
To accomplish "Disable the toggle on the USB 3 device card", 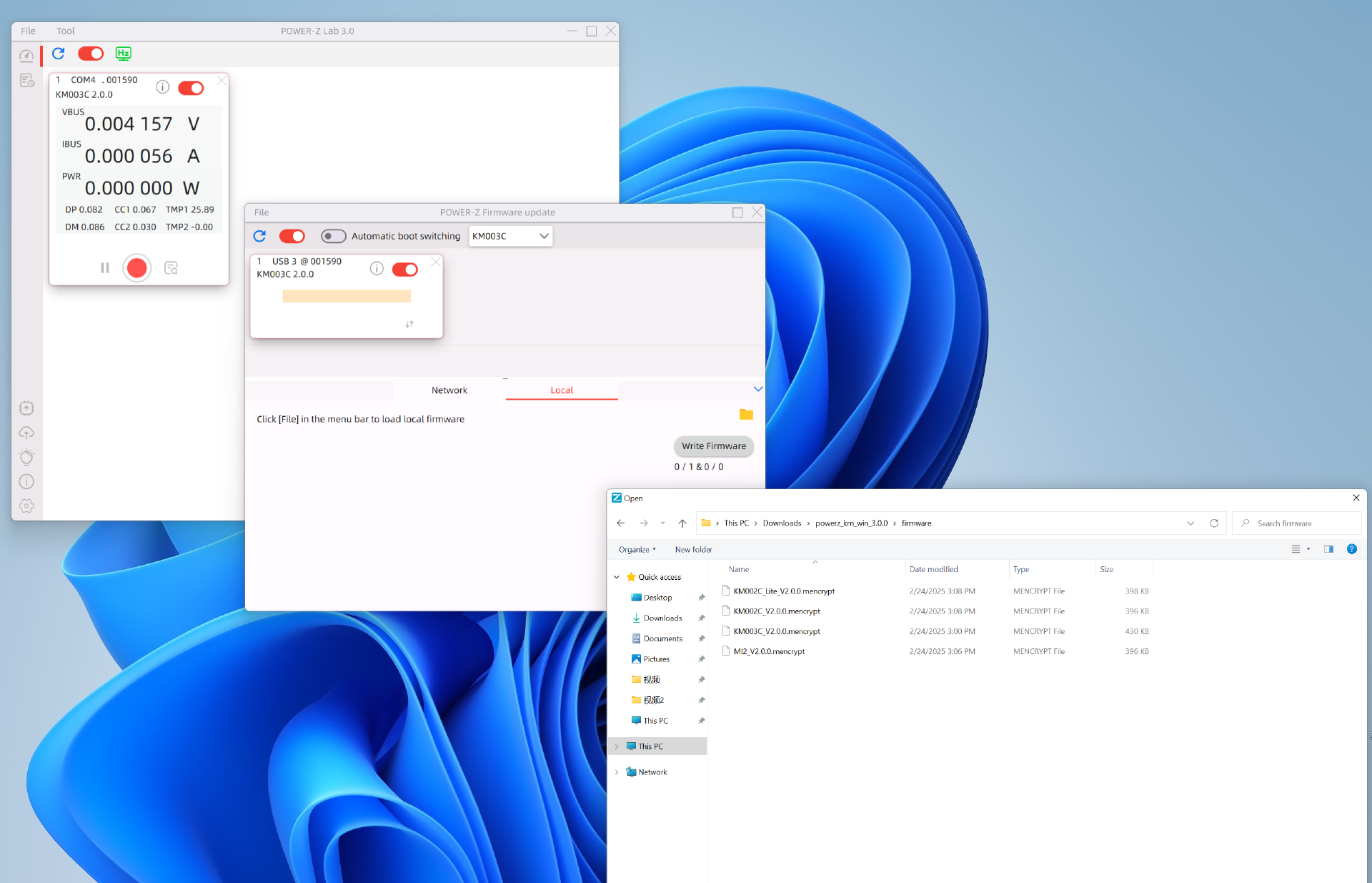I will [x=404, y=270].
